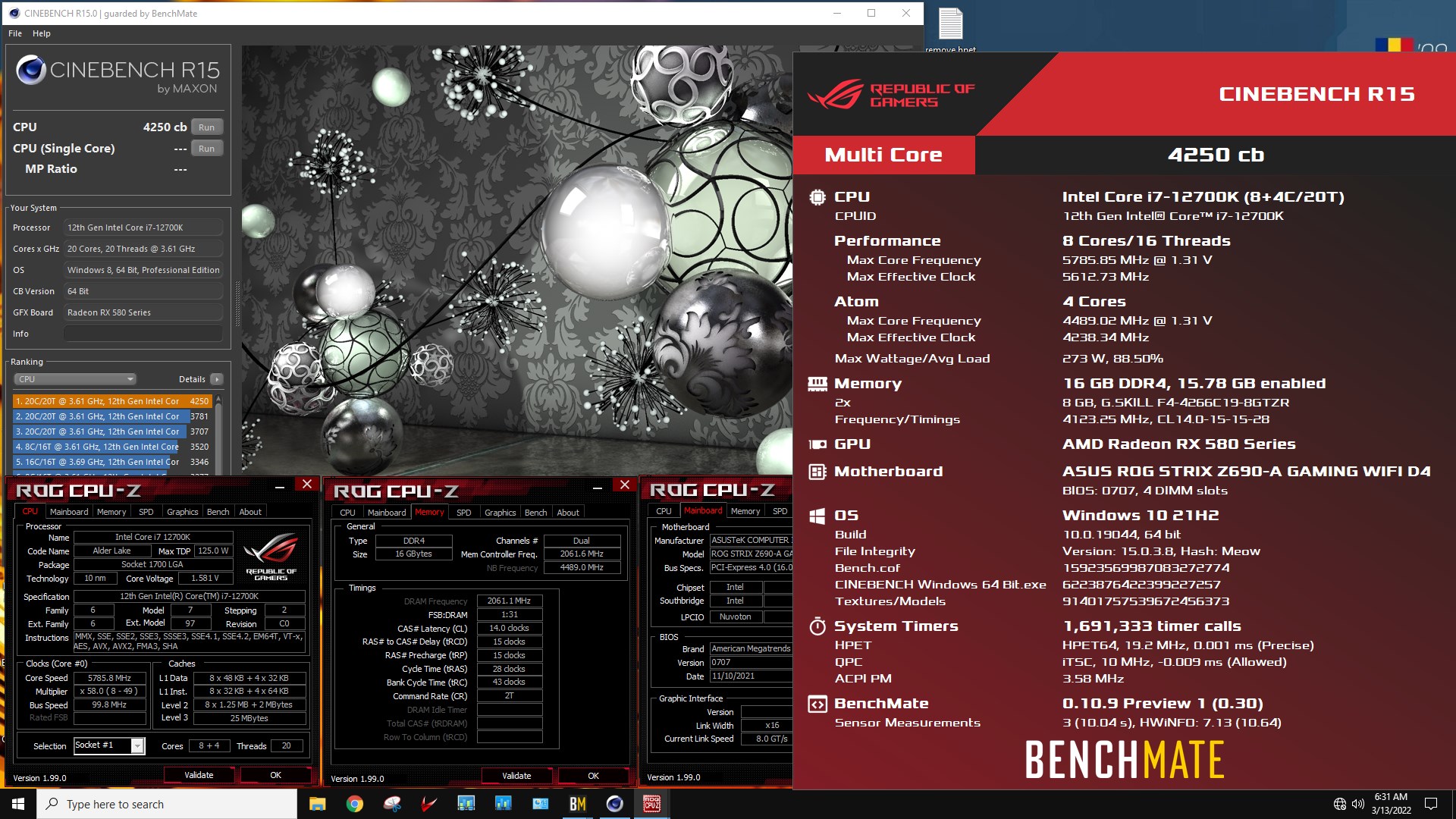
Task: Click the Core Speed value 5785.8 MHz
Action: point(109,678)
